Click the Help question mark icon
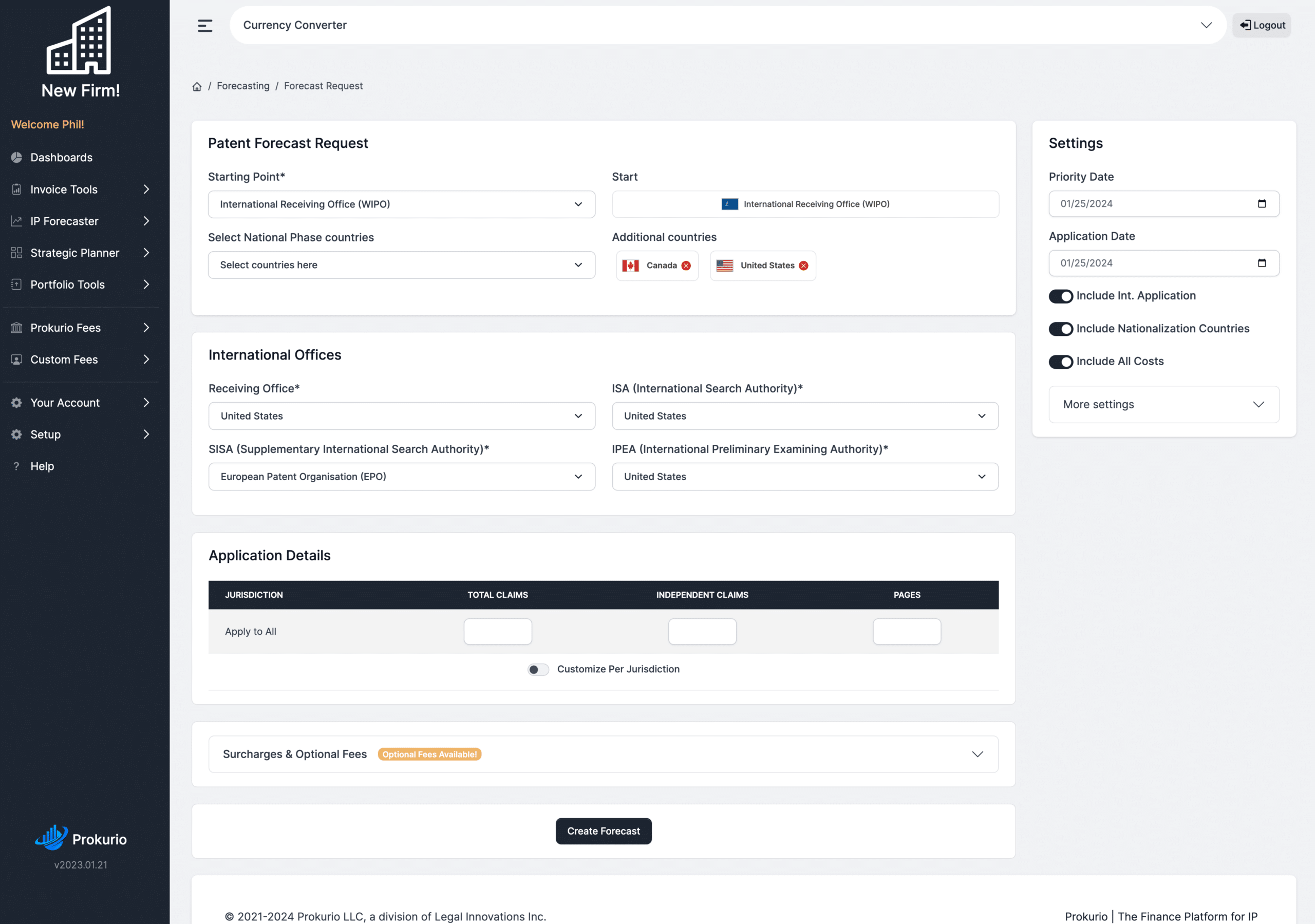The width and height of the screenshot is (1315, 924). point(16,466)
